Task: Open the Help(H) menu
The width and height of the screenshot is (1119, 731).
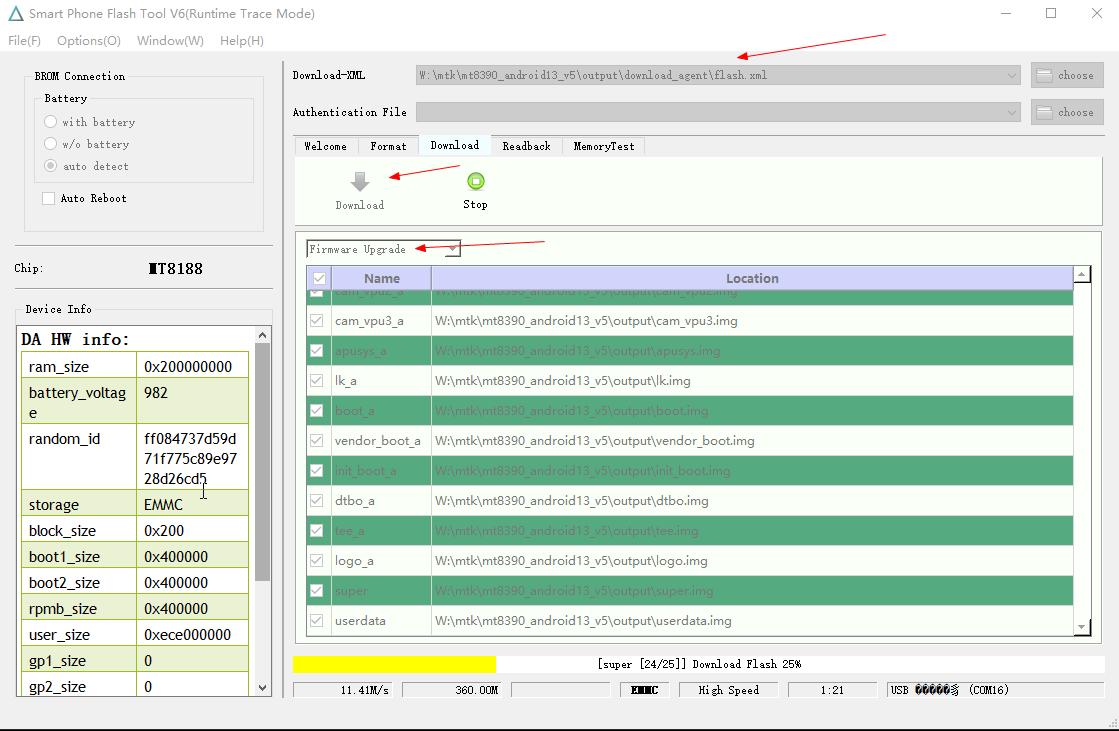Action: click(242, 41)
